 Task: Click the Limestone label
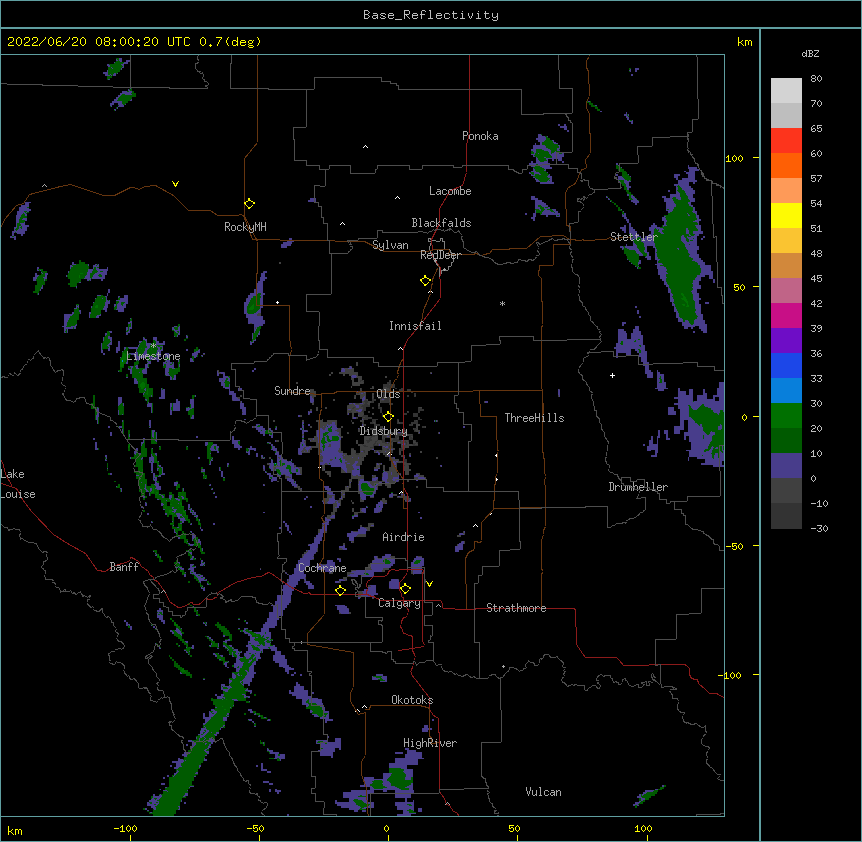point(153,356)
